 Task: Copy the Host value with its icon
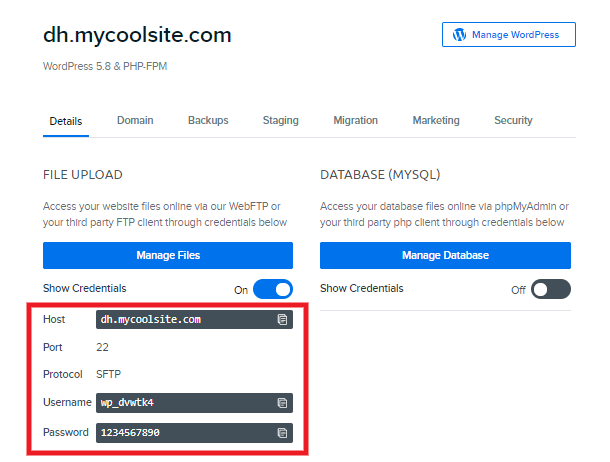pyautogui.click(x=282, y=319)
